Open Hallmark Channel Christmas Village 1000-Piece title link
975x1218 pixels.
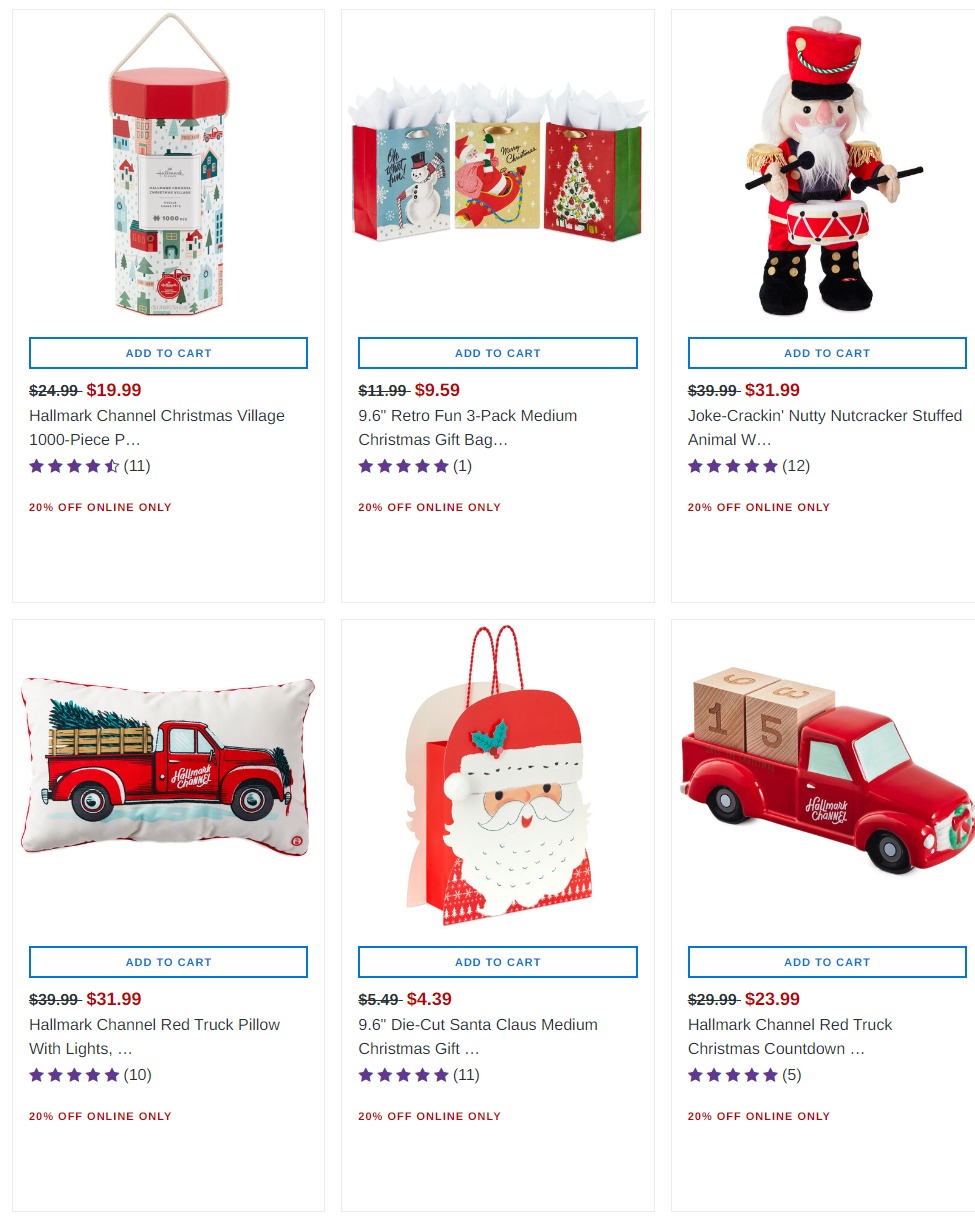[157, 427]
